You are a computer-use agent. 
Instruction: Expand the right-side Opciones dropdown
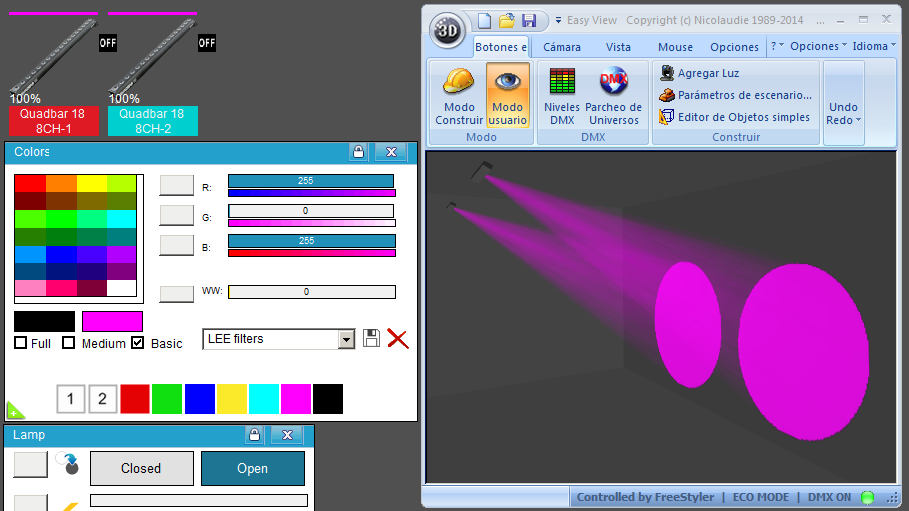[818, 46]
